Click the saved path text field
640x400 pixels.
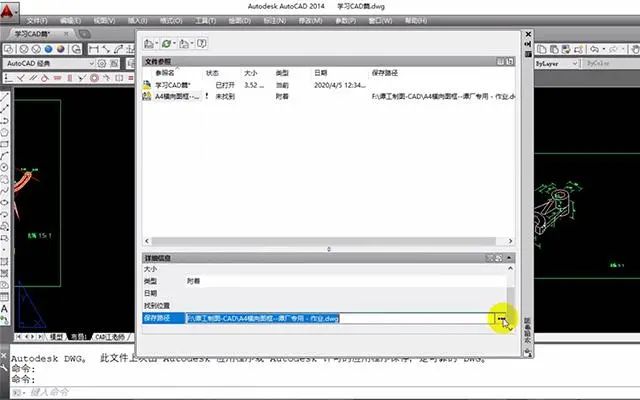(340, 318)
